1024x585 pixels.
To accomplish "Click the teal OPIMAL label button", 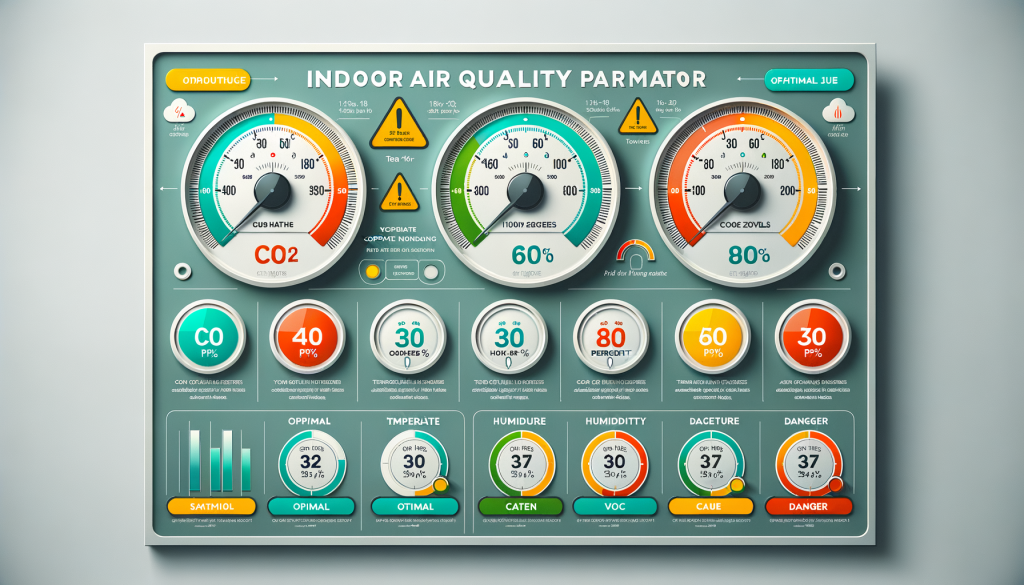I will coord(311,506).
